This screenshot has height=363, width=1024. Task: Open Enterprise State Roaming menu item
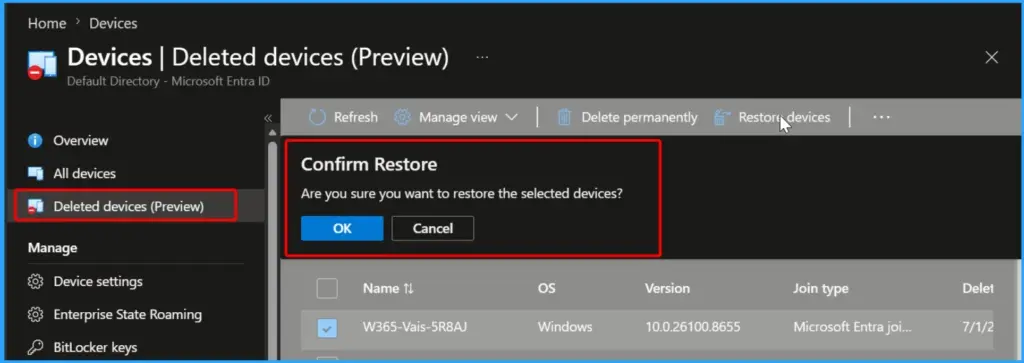coord(127,315)
